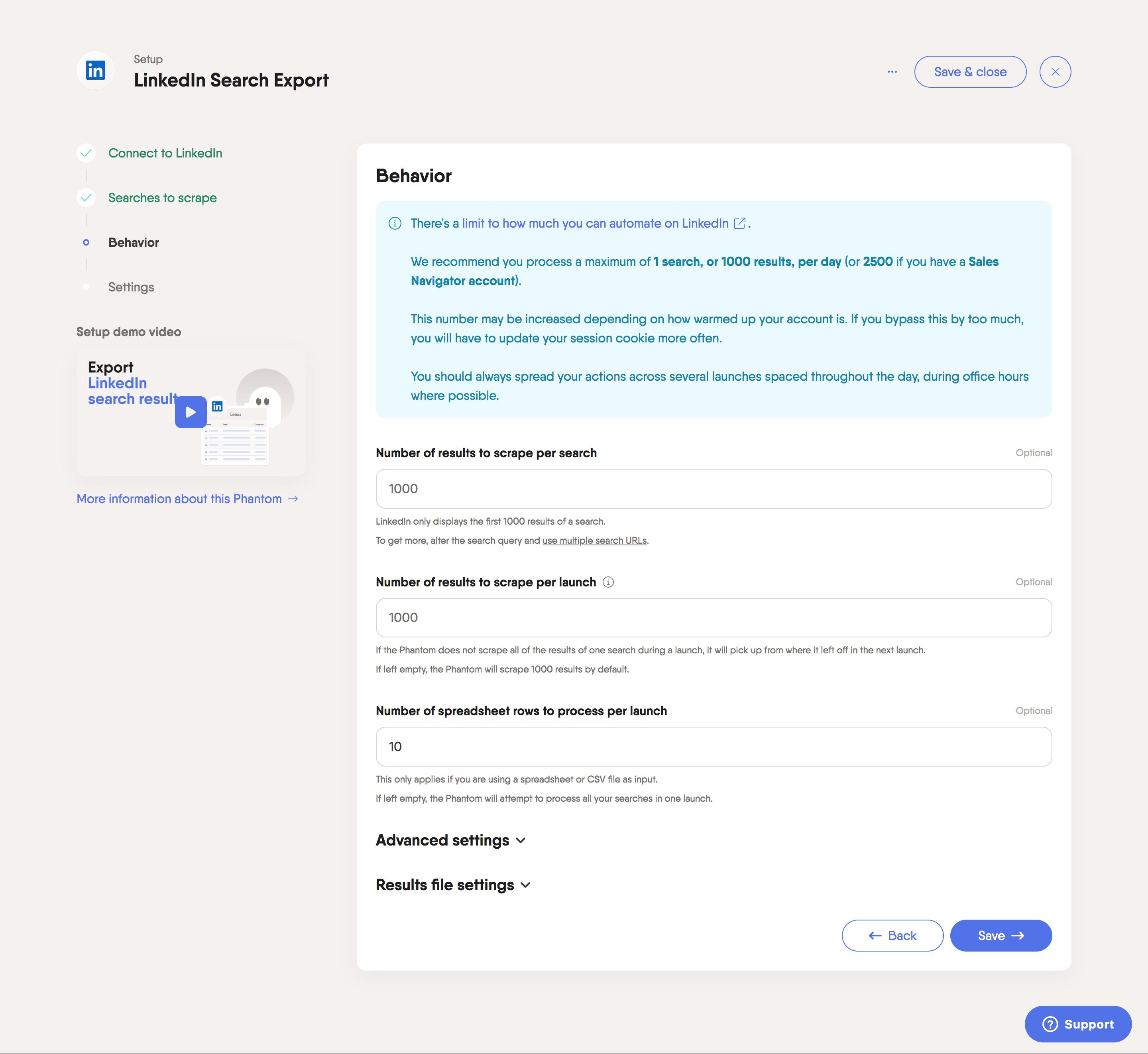Click the blue Save button
1148x1054 pixels.
coord(1001,935)
